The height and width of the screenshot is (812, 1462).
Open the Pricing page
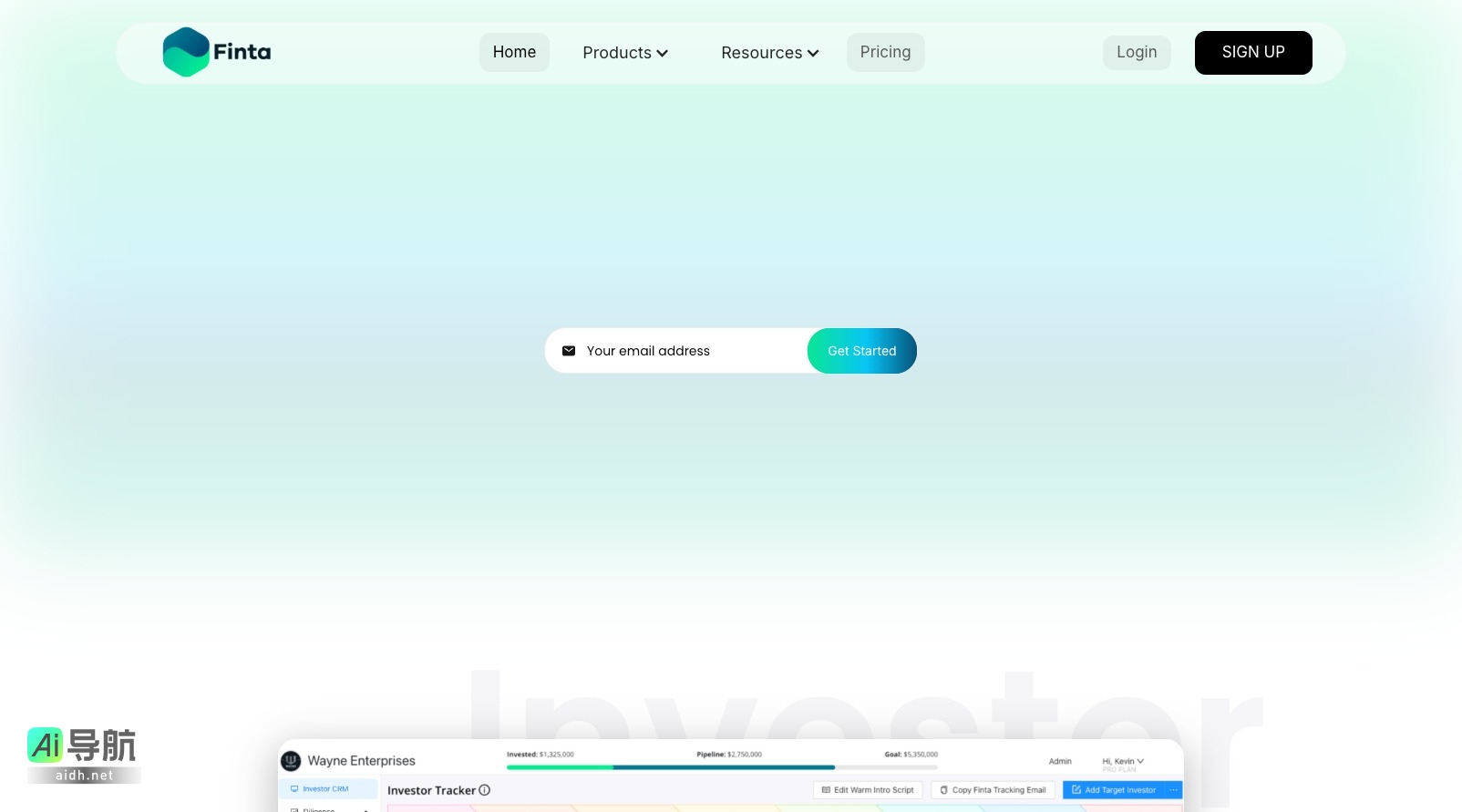(885, 52)
